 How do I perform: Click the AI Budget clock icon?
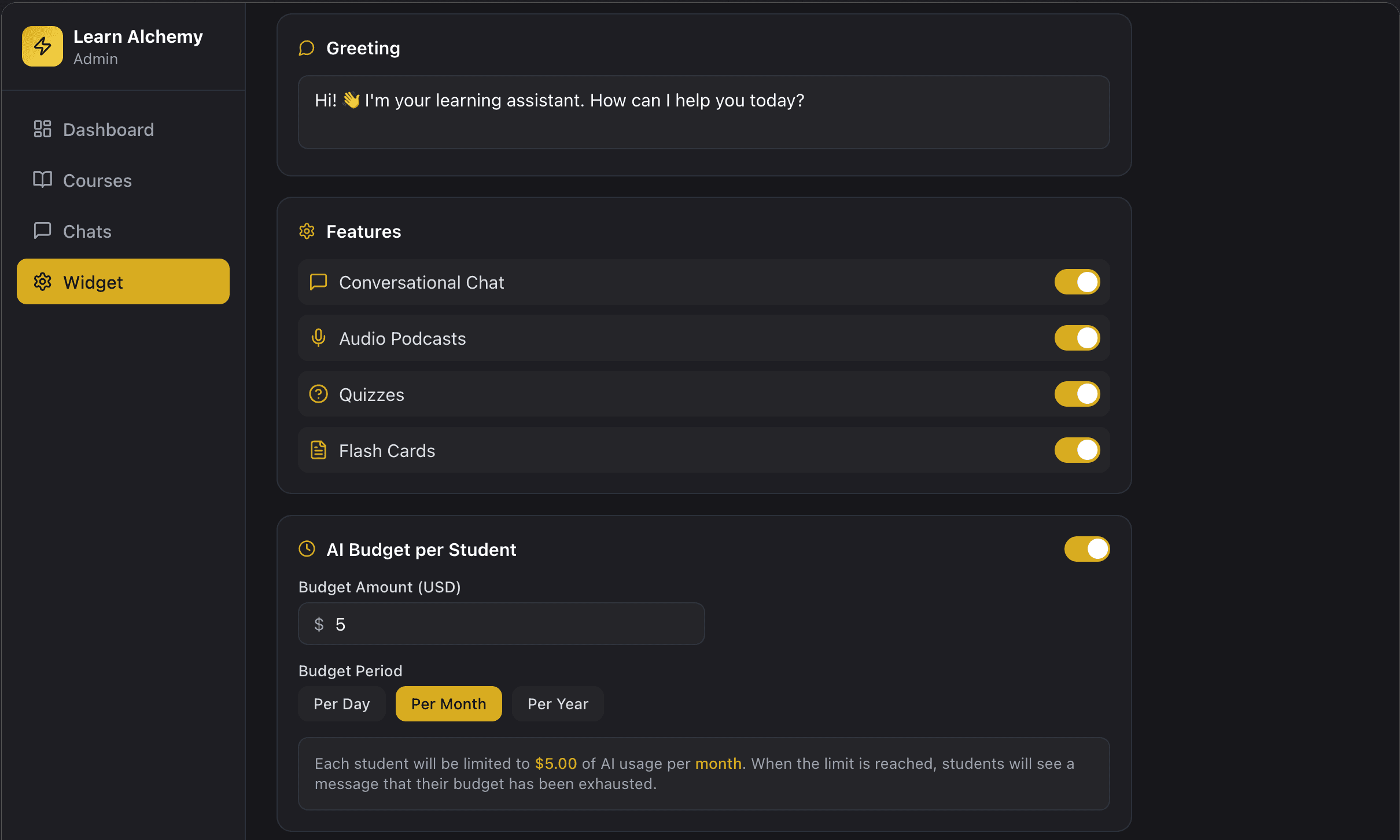click(x=307, y=548)
